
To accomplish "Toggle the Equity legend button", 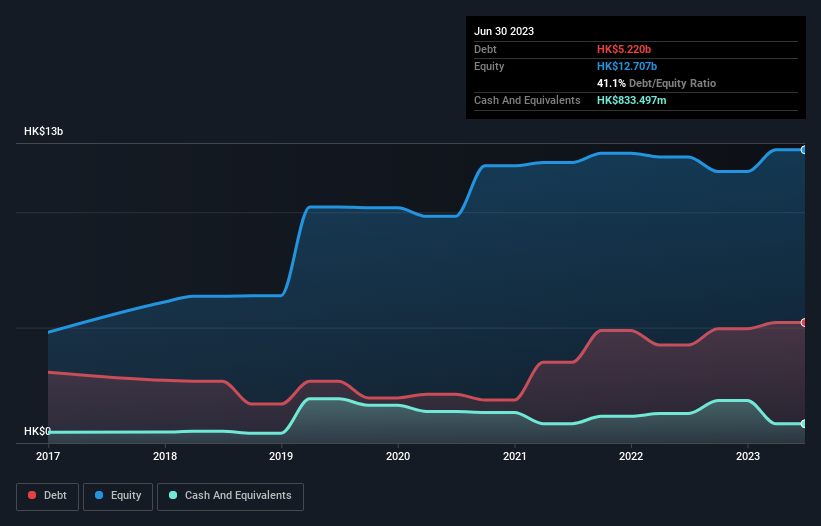I will [x=118, y=496].
